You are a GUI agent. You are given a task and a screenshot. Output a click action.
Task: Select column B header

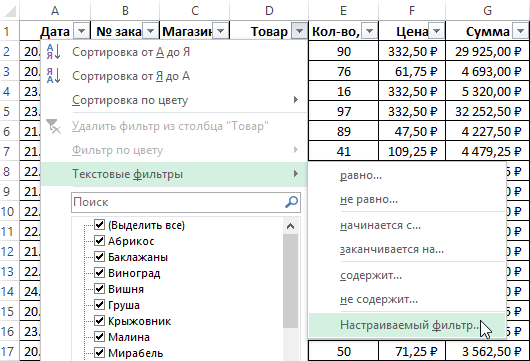(125, 10)
